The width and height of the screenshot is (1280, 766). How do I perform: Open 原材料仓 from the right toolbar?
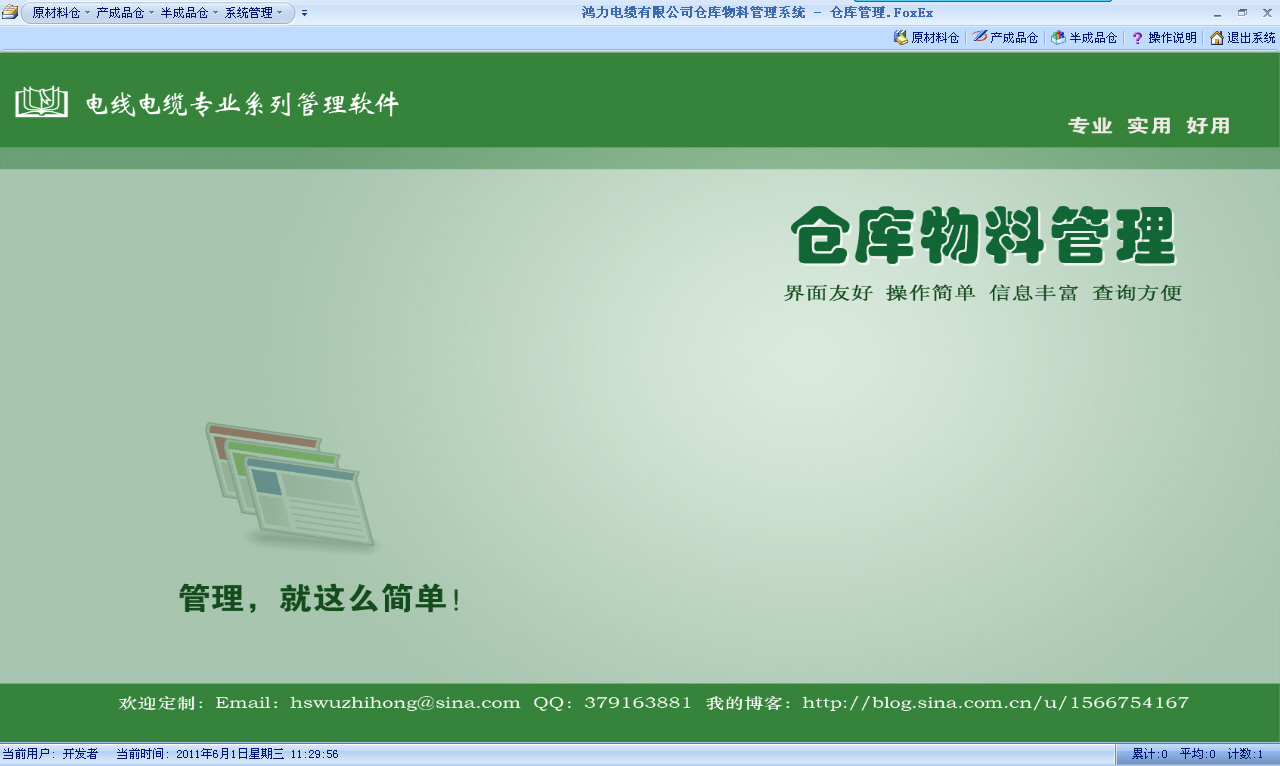point(926,38)
